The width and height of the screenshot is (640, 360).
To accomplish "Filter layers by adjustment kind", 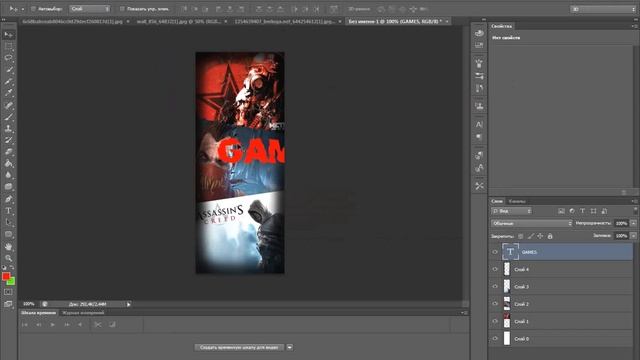I will [x=572, y=211].
